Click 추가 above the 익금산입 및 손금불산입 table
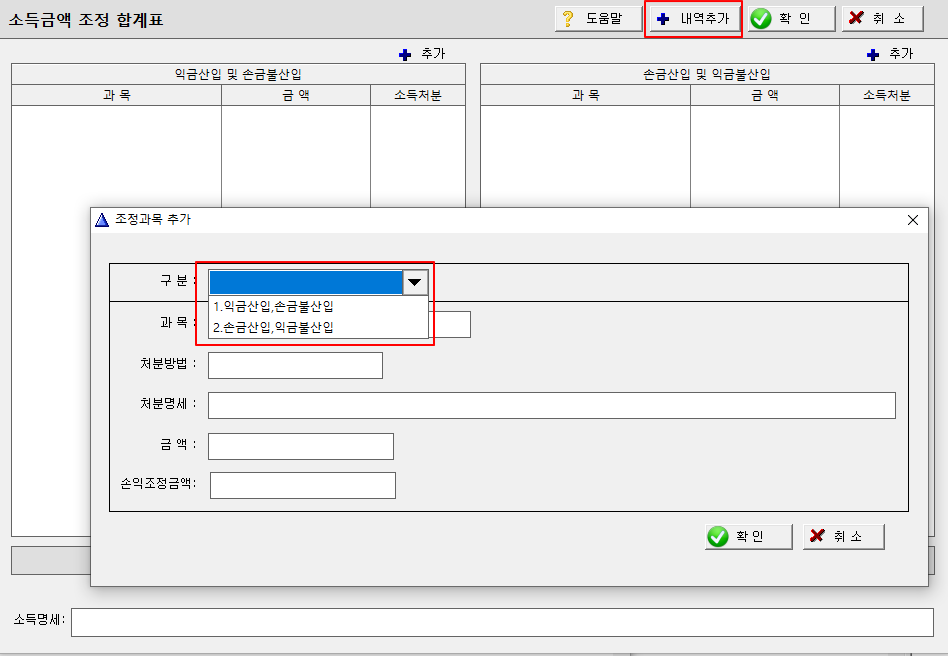 (x=422, y=54)
